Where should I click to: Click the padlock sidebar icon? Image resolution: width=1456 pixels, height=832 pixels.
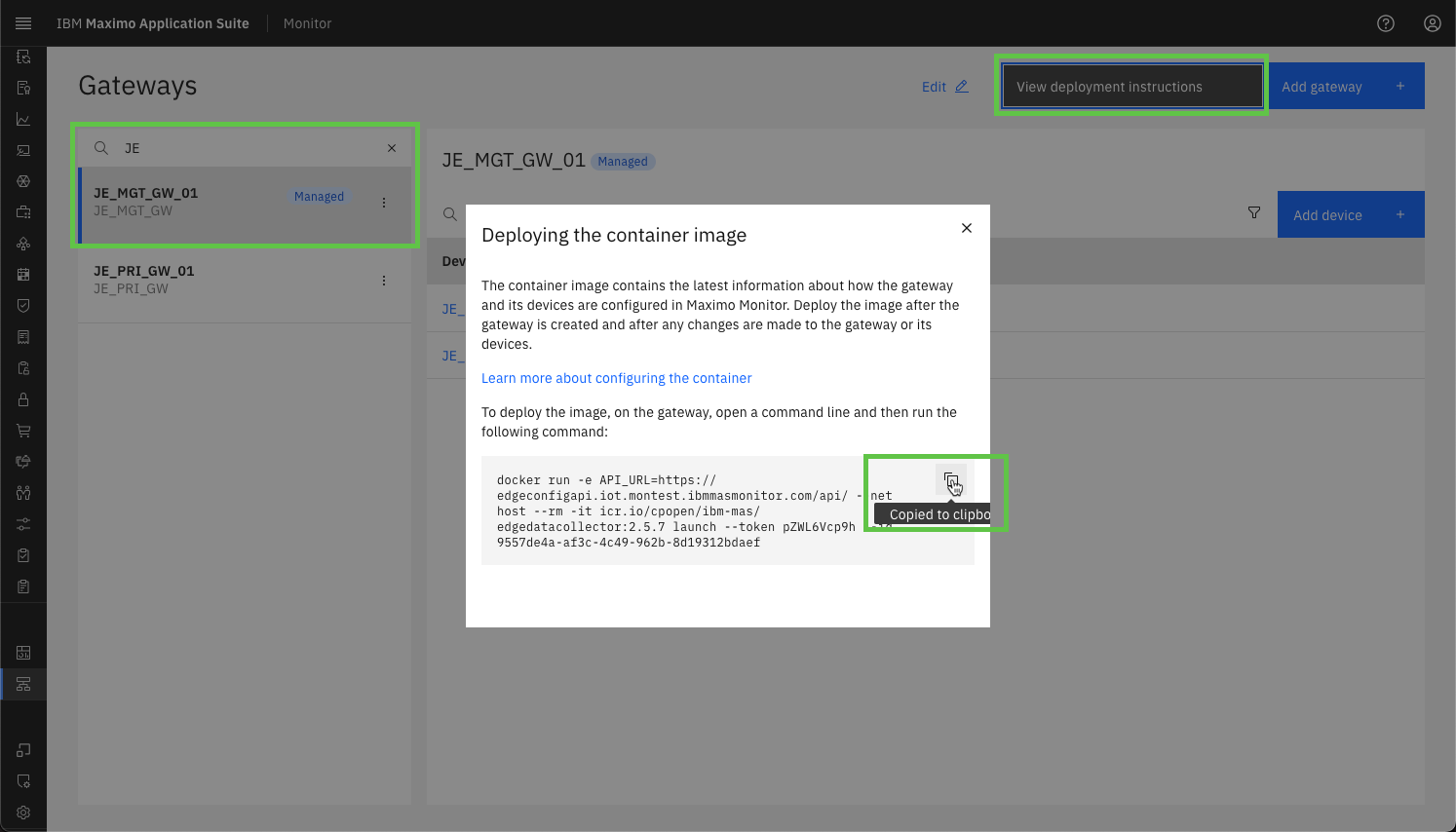pyautogui.click(x=23, y=399)
